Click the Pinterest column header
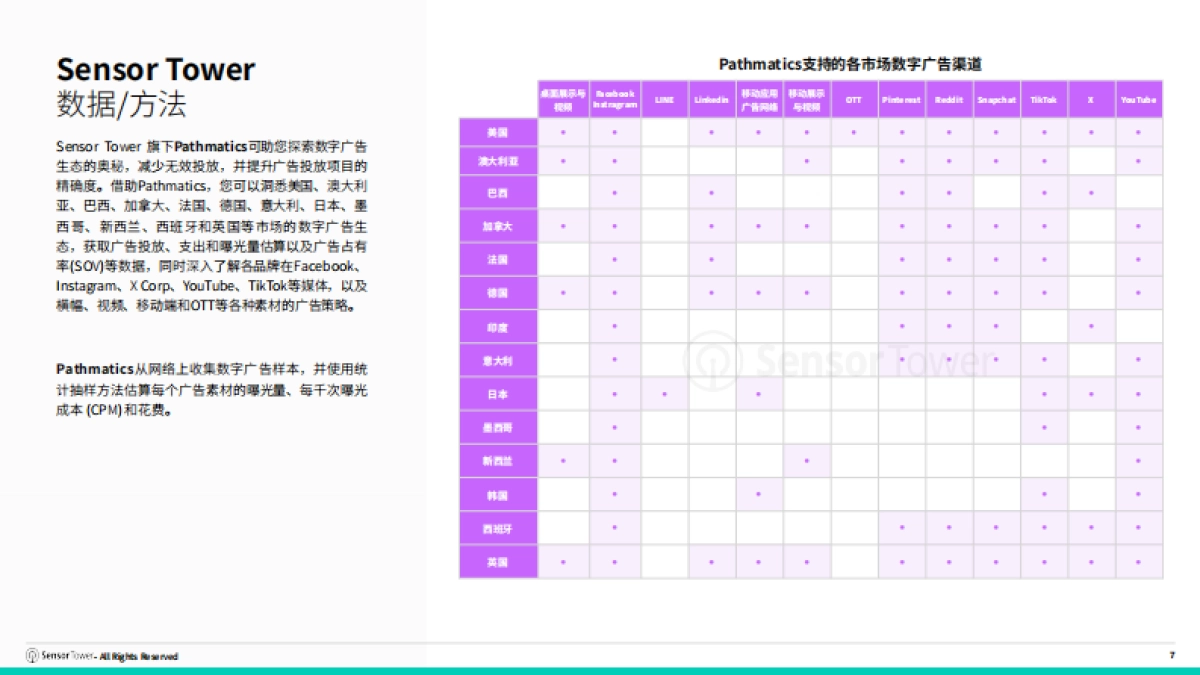 (900, 99)
